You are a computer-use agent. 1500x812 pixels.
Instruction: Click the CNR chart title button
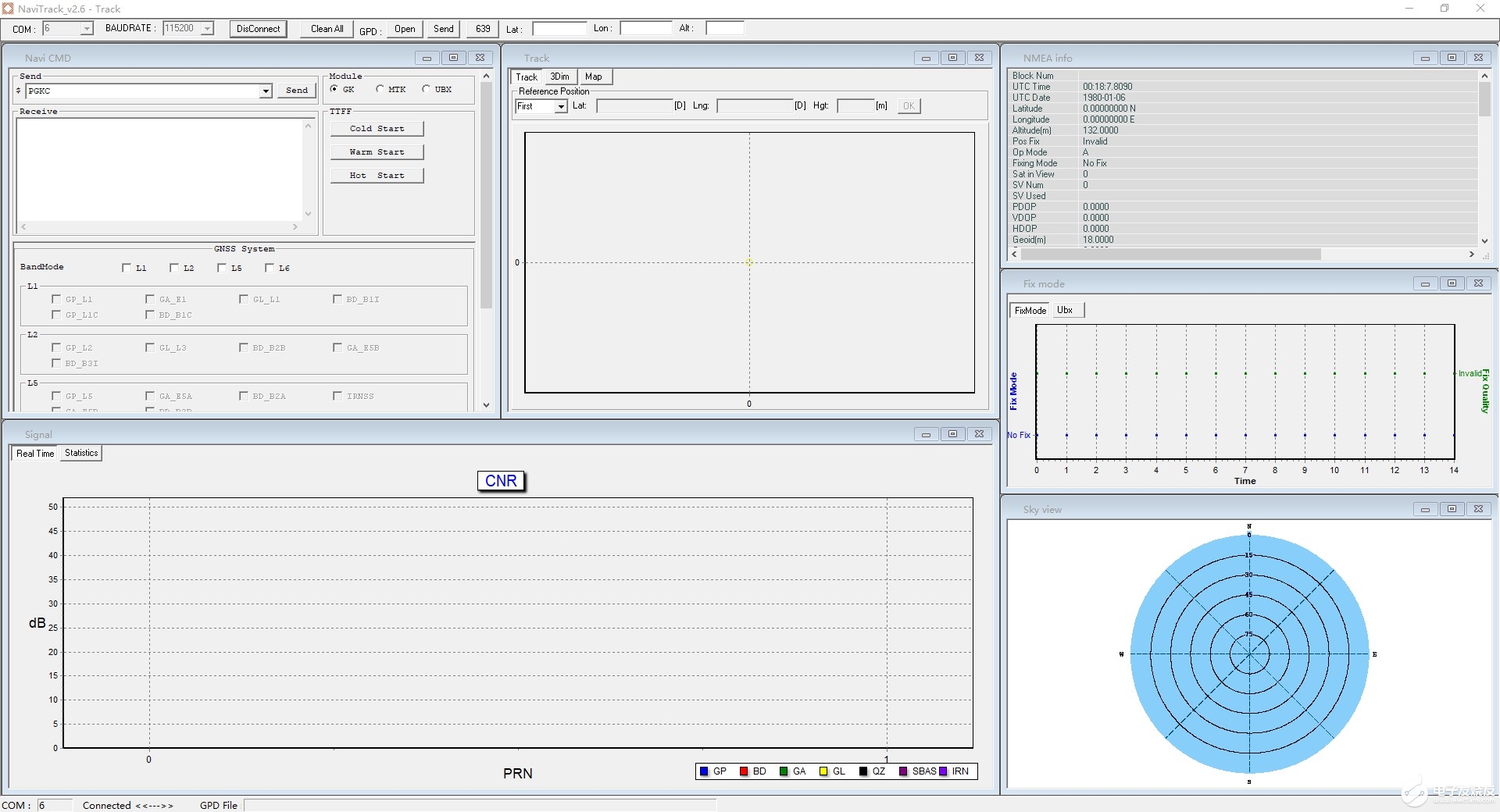point(501,481)
